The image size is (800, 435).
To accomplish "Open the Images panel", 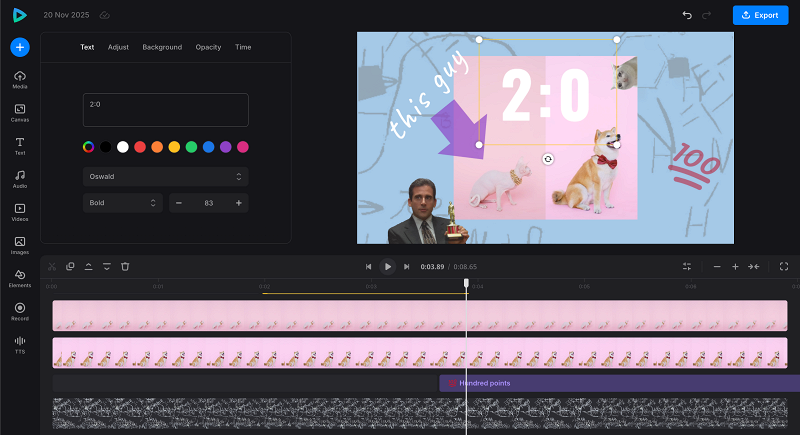I will [20, 246].
